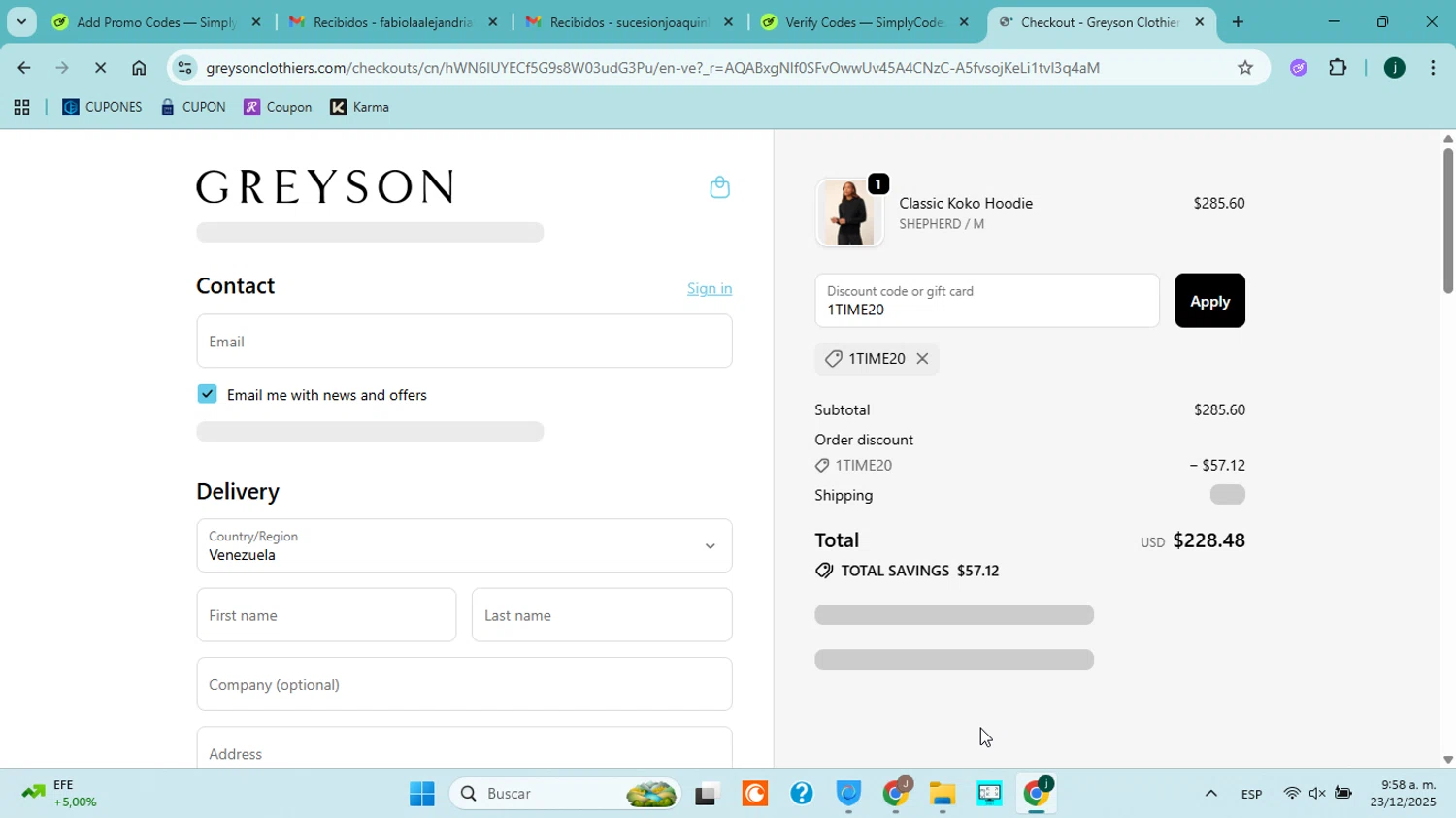Click the taskbar Buscar search box
This screenshot has height=818, width=1456.
pyautogui.click(x=565, y=794)
